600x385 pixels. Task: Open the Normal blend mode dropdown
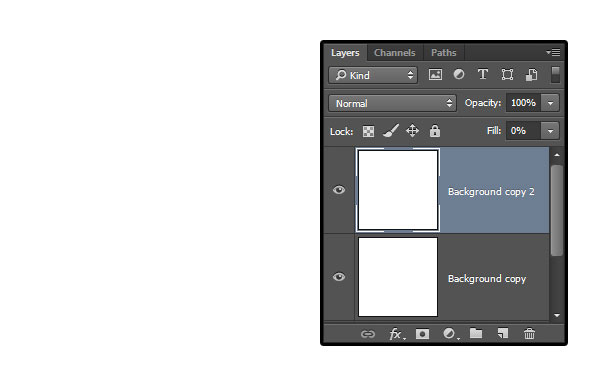[x=392, y=103]
